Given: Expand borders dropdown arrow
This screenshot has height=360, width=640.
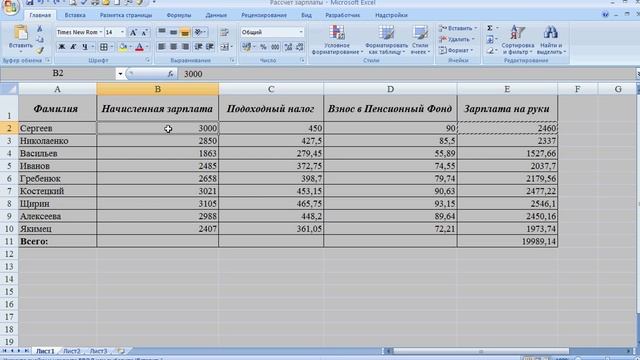Looking at the screenshot, I should point(112,47).
